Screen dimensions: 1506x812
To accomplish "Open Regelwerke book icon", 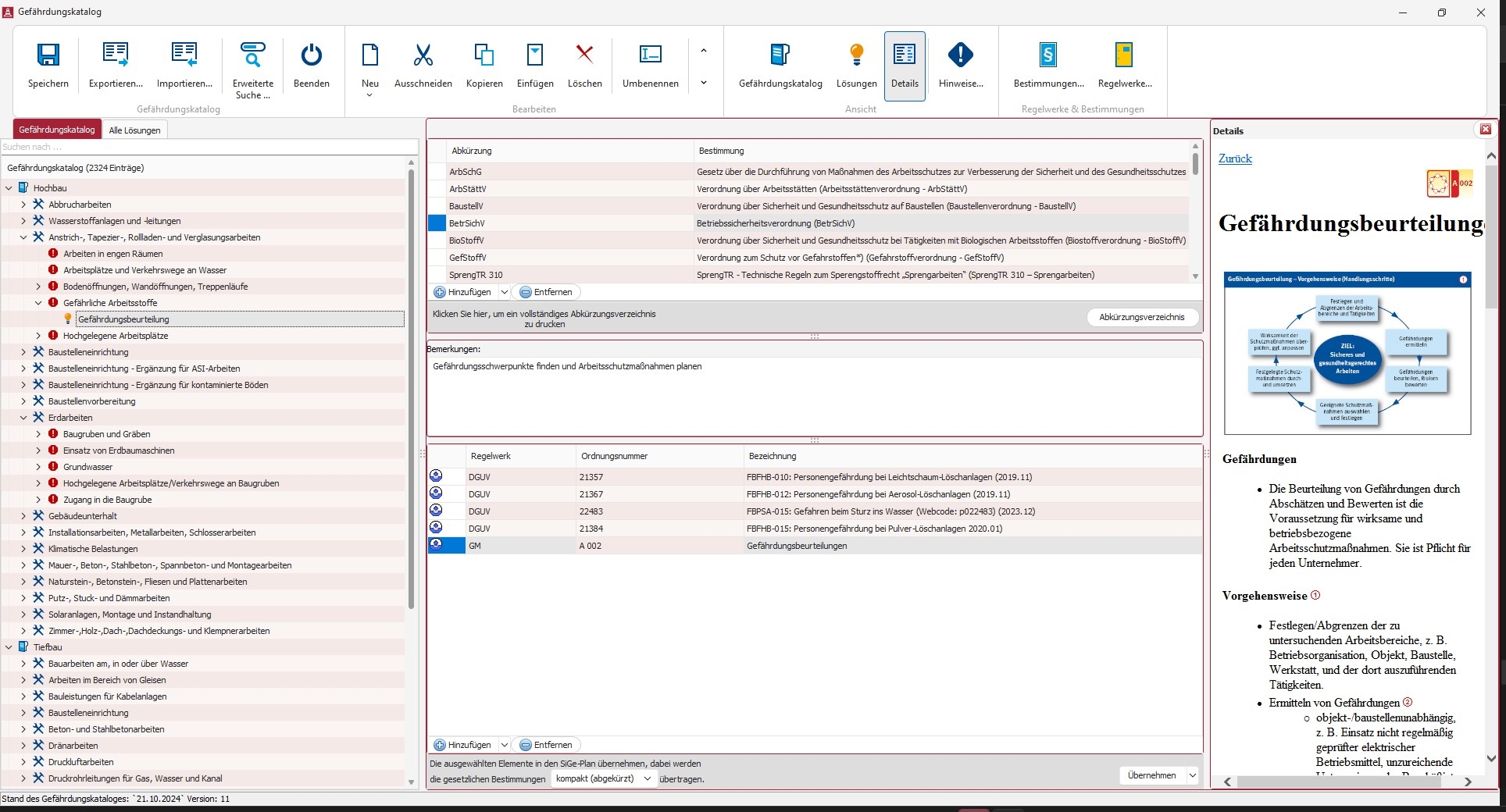I will pos(1125,55).
